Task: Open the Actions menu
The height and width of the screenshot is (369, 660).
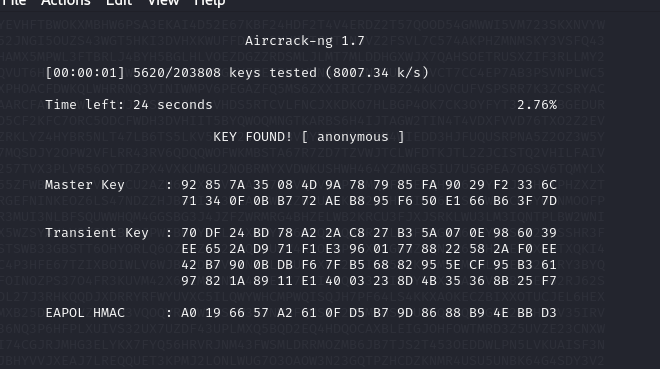Action: click(66, 2)
